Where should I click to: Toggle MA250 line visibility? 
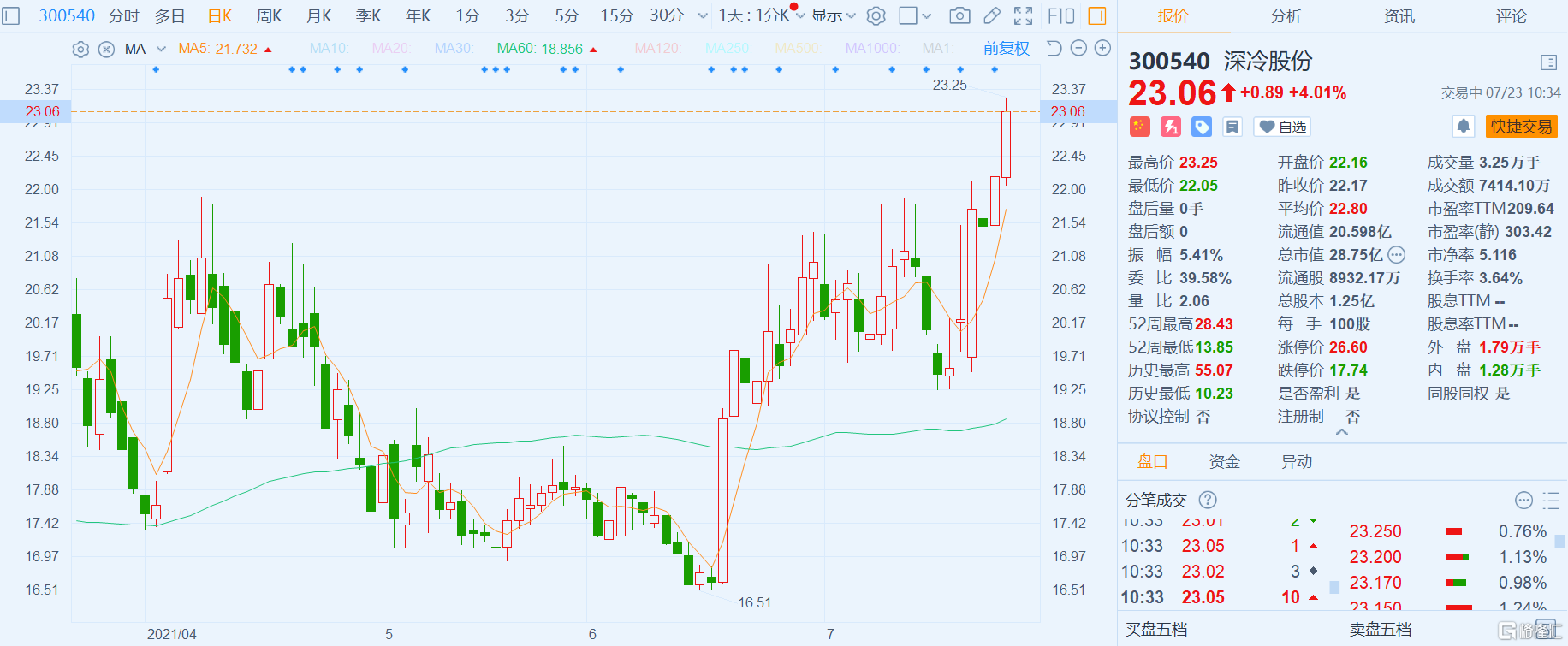[x=728, y=49]
